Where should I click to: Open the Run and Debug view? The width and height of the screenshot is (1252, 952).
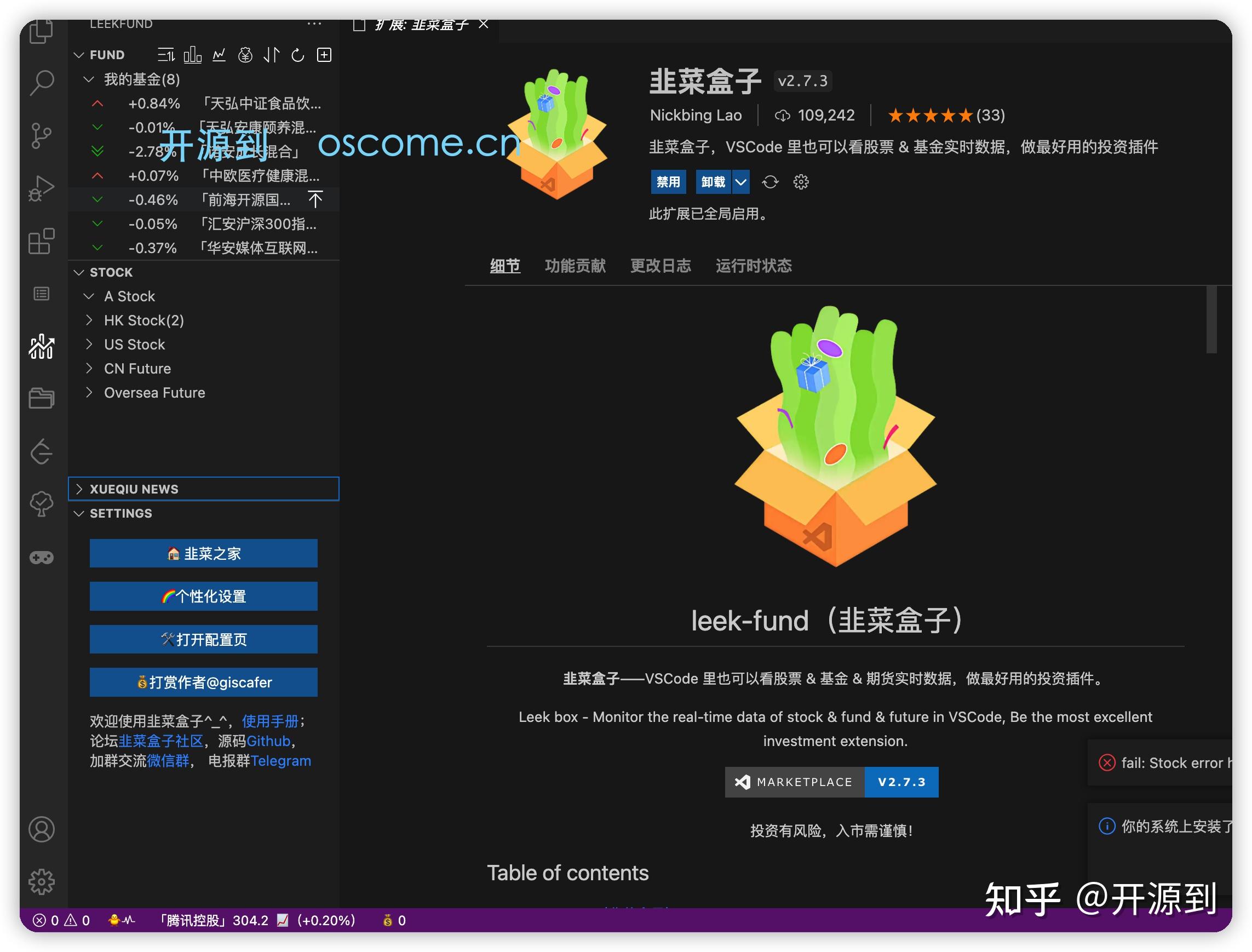click(42, 188)
